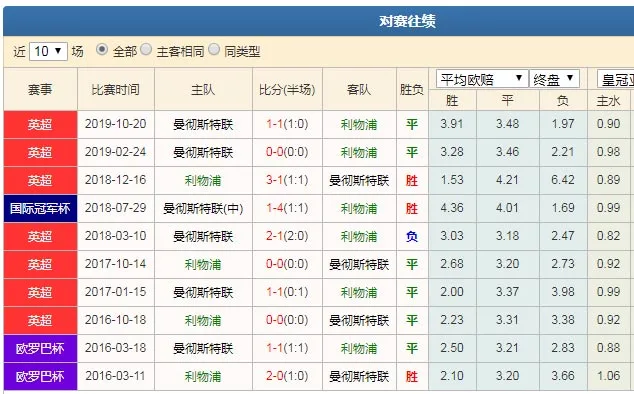Click the 比赛时间 column header
Image resolution: width=634 pixels, height=394 pixels.
click(x=116, y=89)
